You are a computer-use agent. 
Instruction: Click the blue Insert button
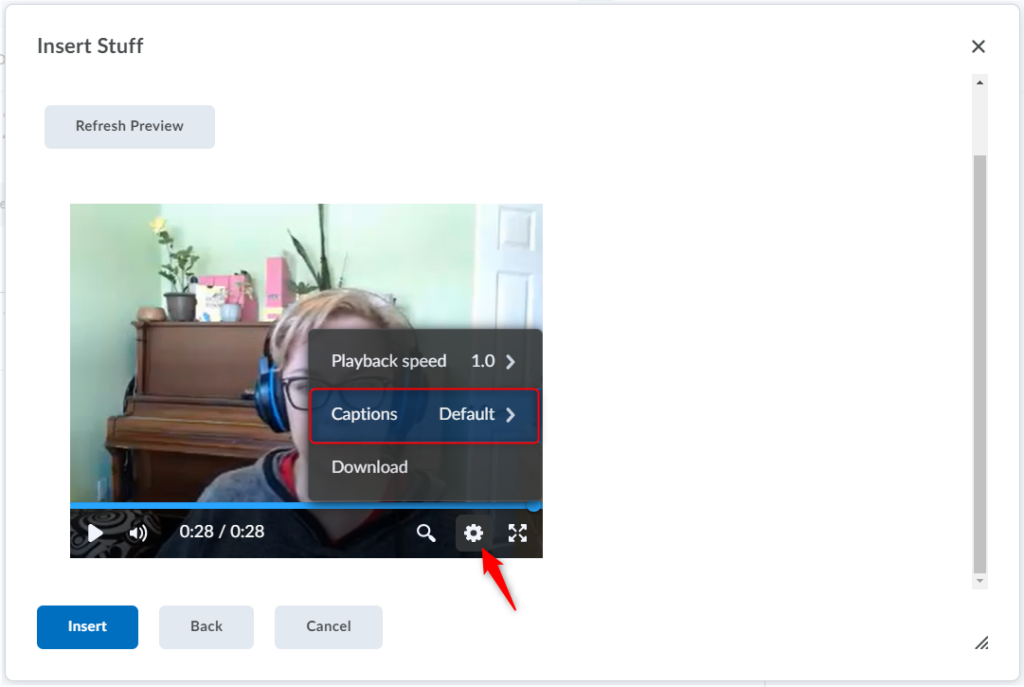[x=87, y=627]
